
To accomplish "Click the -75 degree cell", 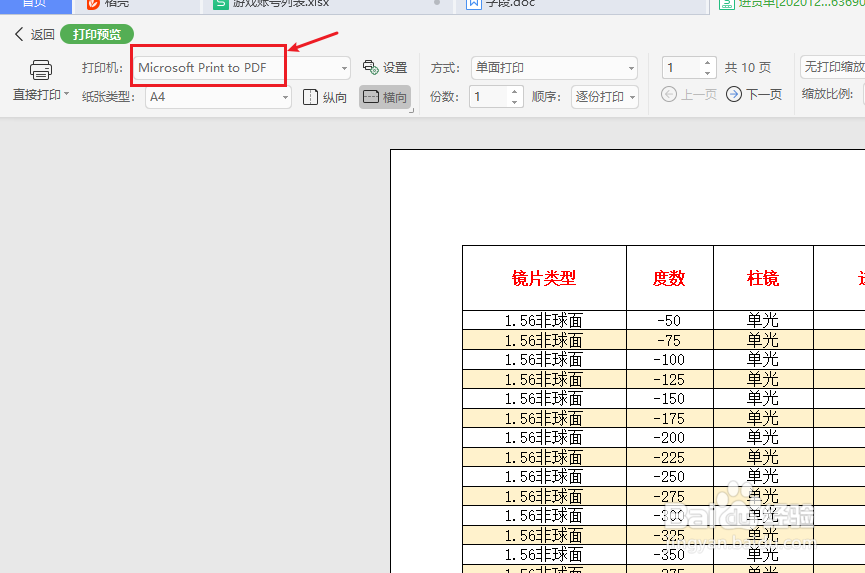I will coord(669,340).
